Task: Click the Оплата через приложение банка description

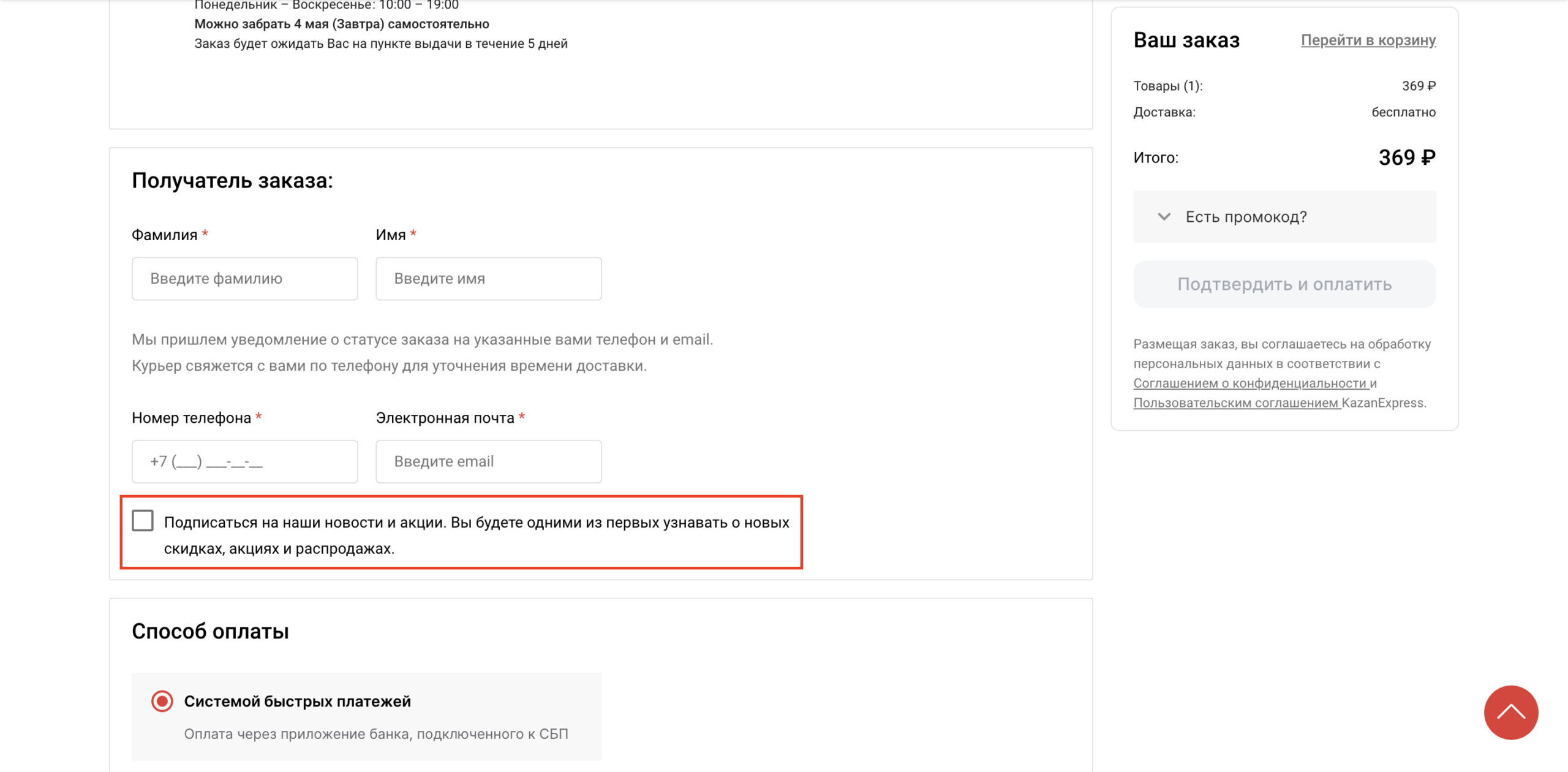Action: pos(375,734)
